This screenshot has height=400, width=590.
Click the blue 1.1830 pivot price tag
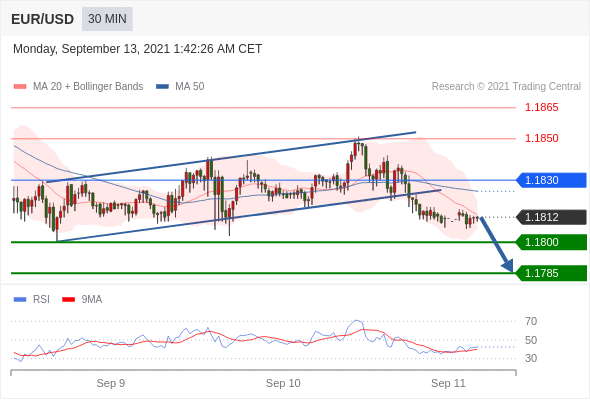(551, 180)
